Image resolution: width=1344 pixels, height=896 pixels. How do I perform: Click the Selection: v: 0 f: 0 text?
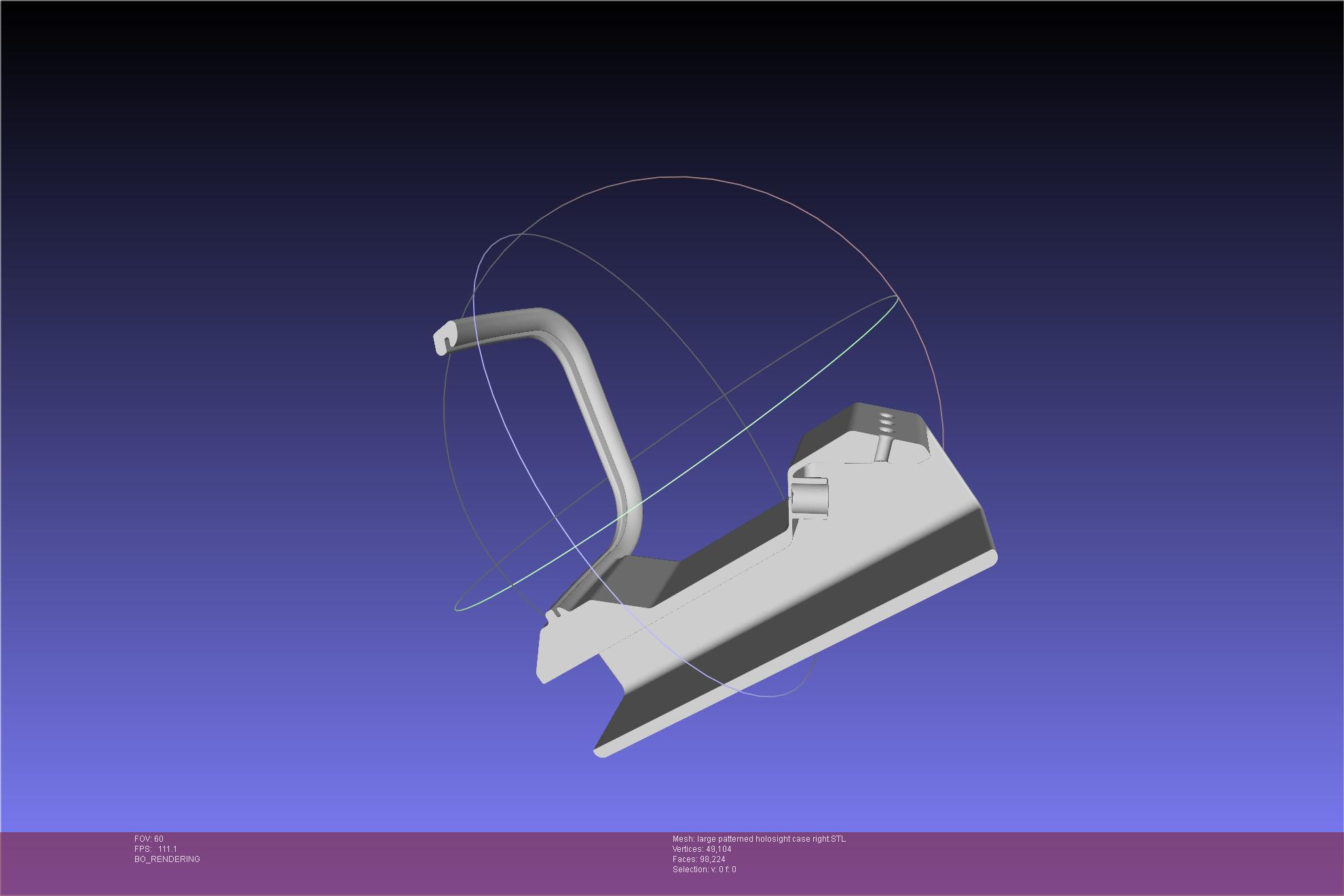(704, 870)
